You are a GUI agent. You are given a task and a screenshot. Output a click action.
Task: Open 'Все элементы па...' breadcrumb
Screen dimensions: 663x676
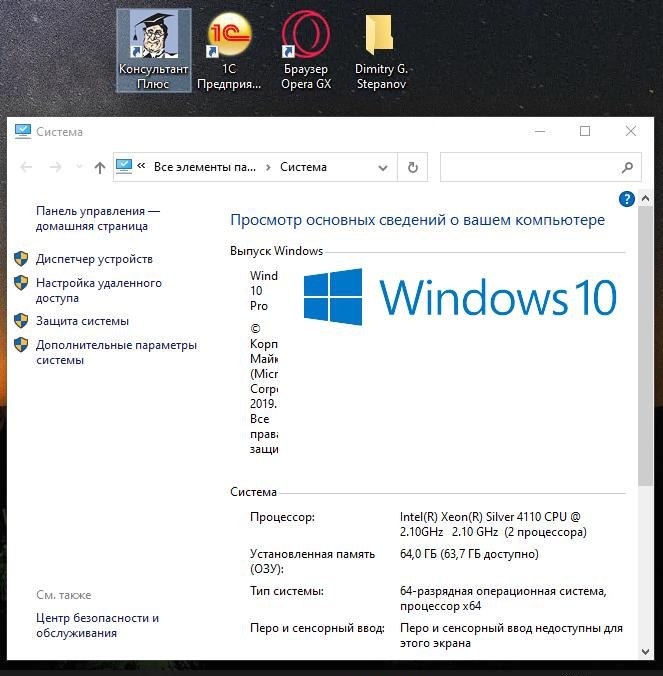(205, 167)
